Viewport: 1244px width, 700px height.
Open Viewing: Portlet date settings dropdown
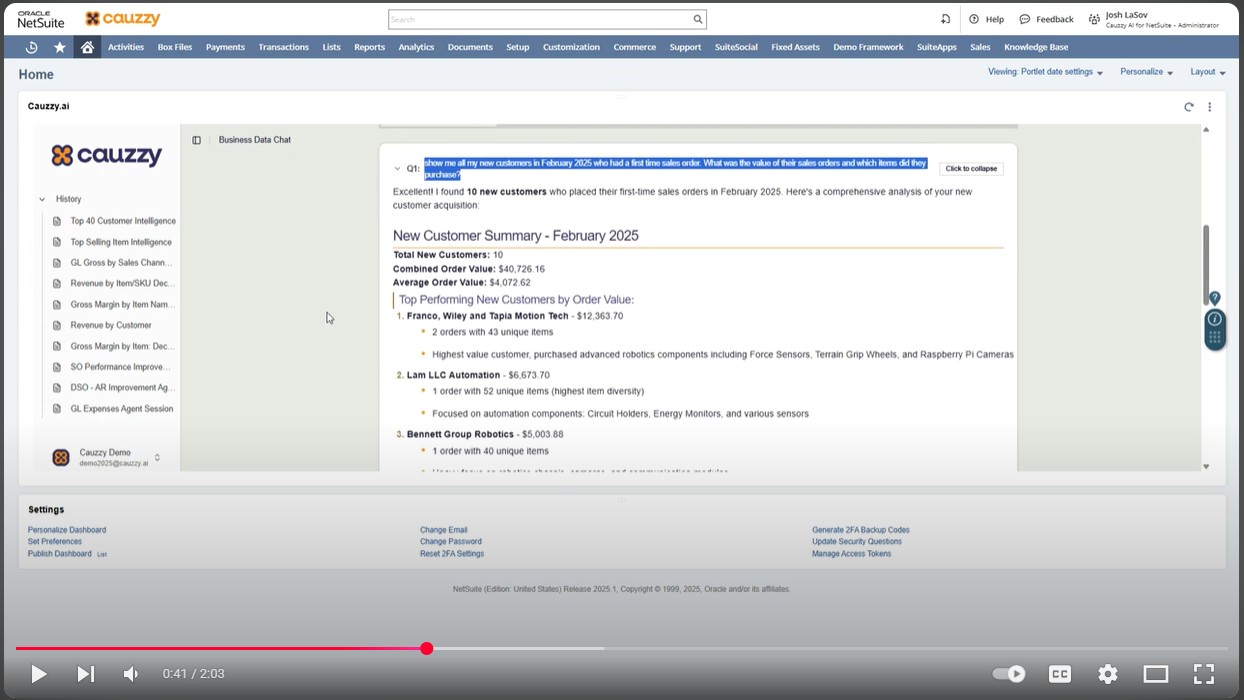click(x=1045, y=72)
